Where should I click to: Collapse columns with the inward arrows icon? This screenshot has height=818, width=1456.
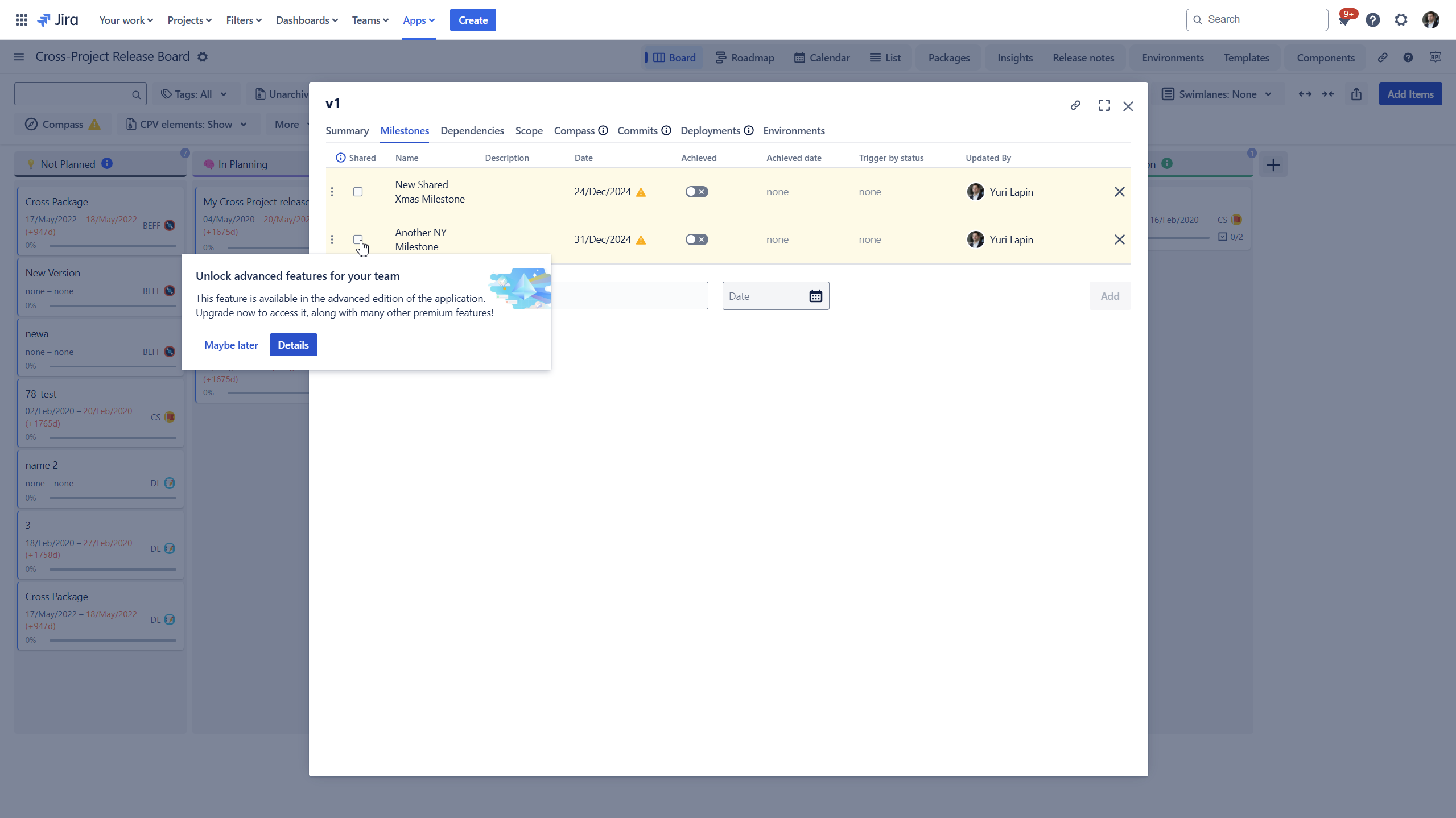1329,94
